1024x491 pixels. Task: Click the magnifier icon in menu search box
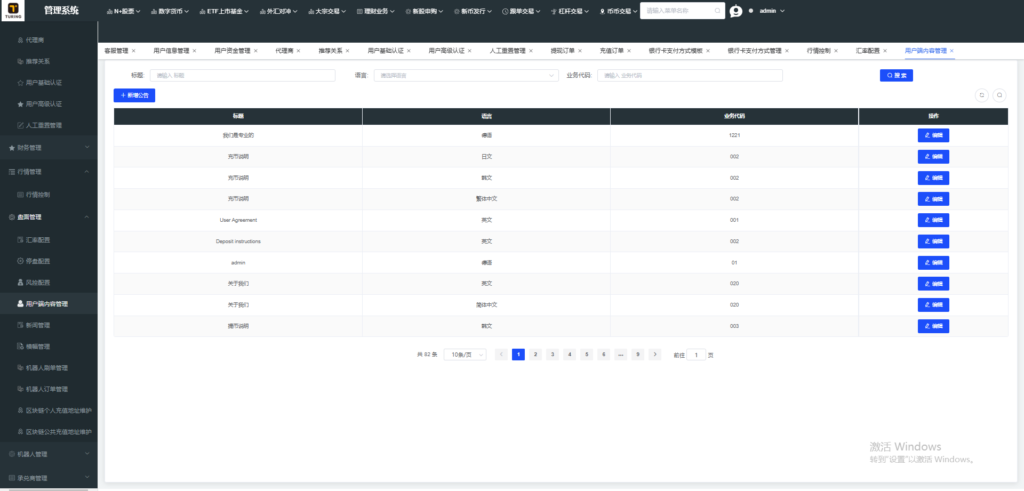[x=717, y=11]
